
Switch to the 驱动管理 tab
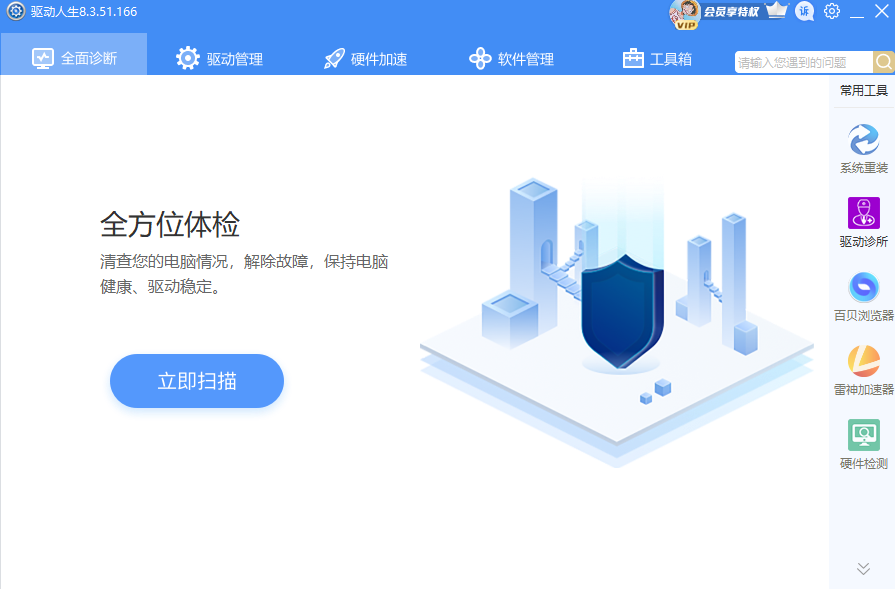(x=219, y=58)
